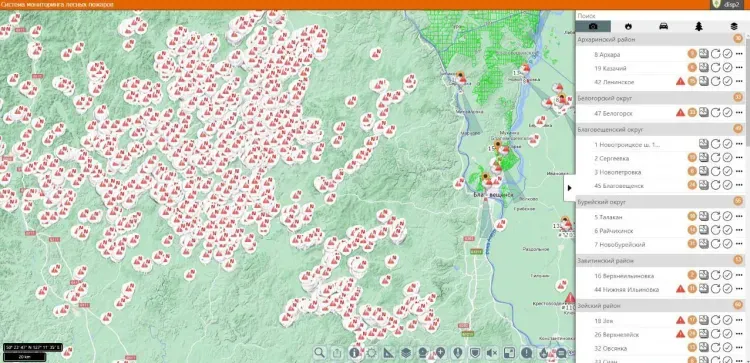This screenshot has height=363, width=750.
Task: Collapse the Архаринский район group
Action: pos(660,39)
